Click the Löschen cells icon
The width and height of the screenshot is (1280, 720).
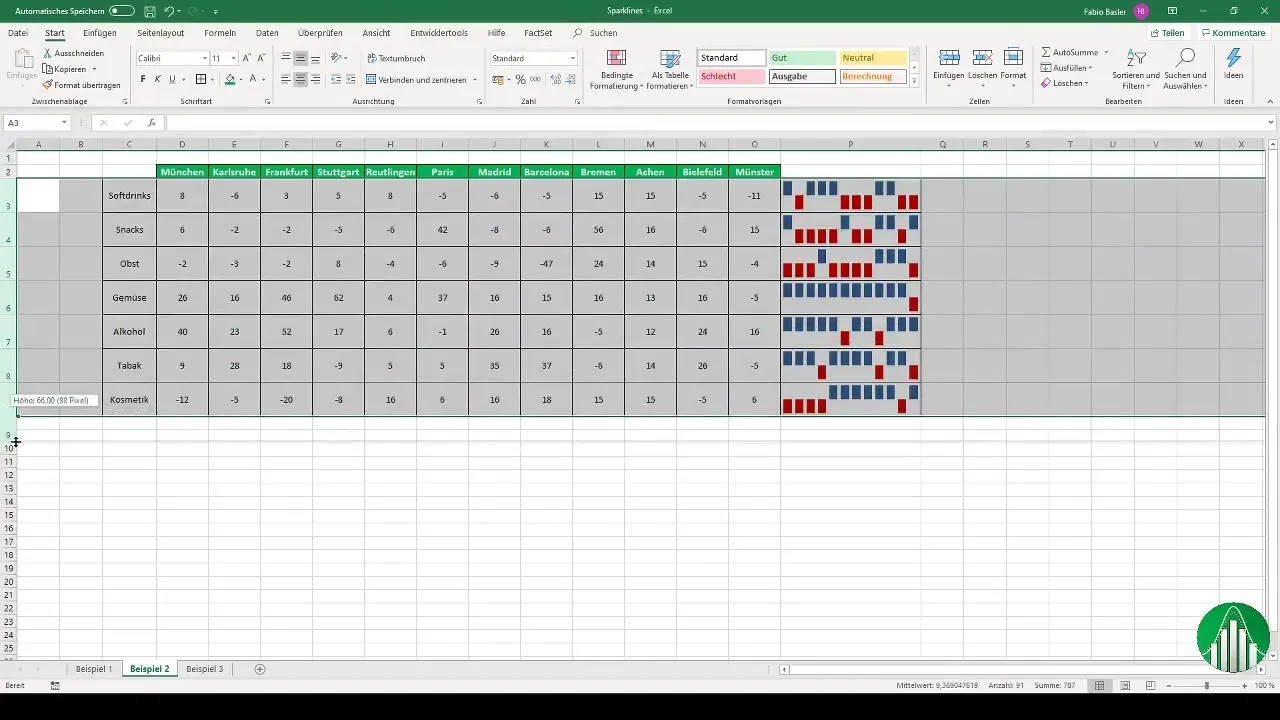(x=983, y=58)
